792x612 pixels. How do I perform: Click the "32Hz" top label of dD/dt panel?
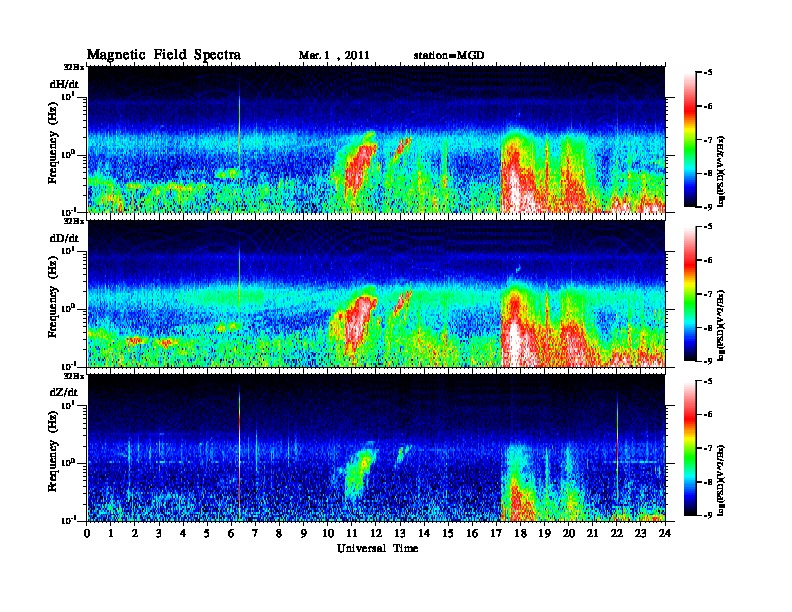(x=74, y=221)
